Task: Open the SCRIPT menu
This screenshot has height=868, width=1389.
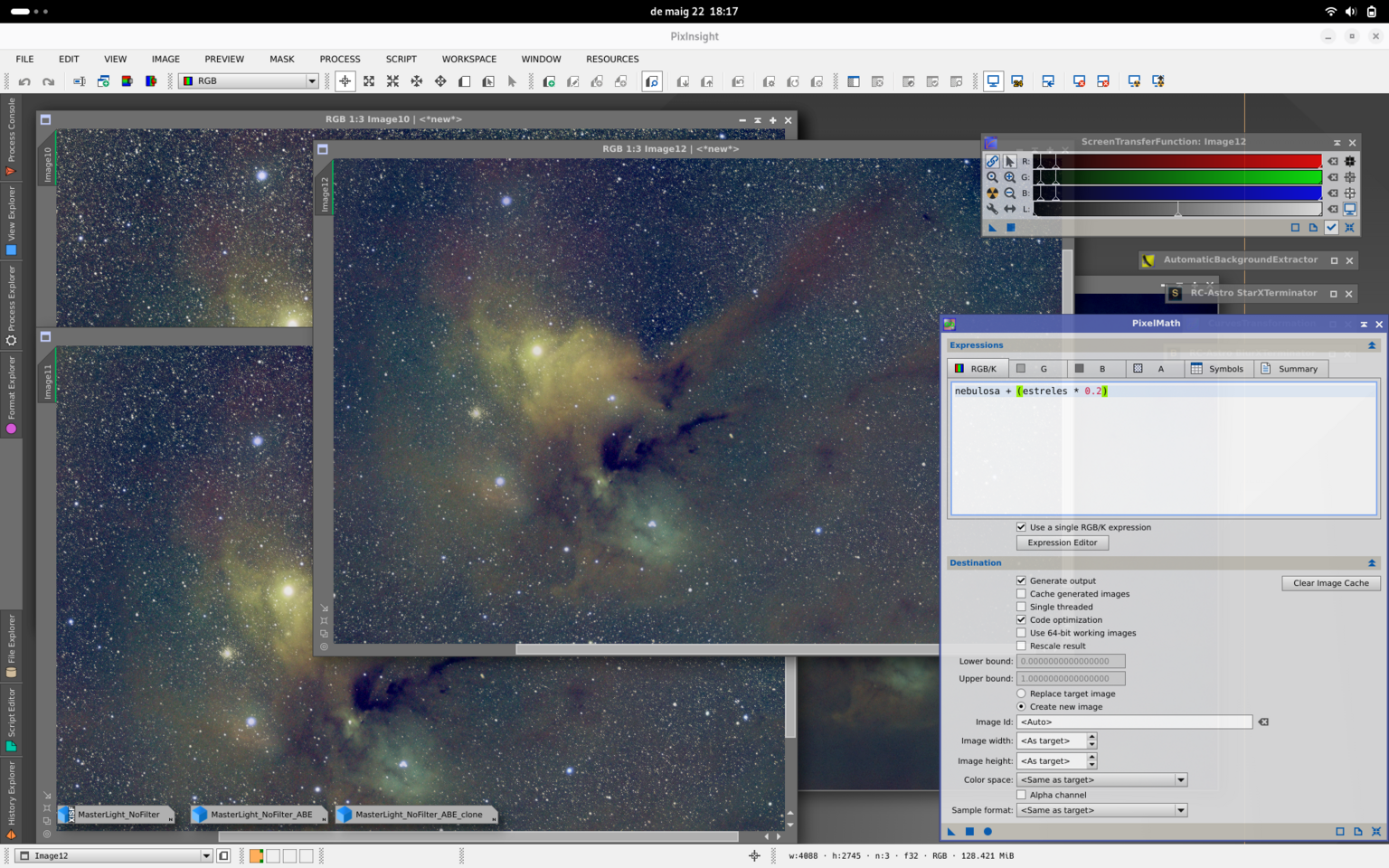Action: click(401, 59)
